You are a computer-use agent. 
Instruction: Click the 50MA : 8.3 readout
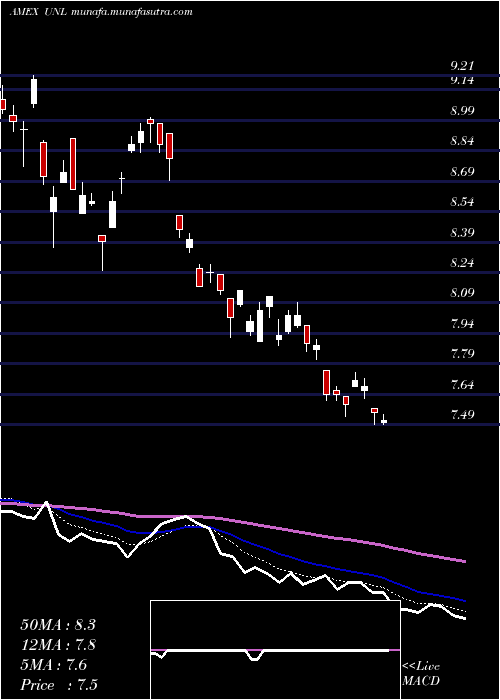(58, 625)
